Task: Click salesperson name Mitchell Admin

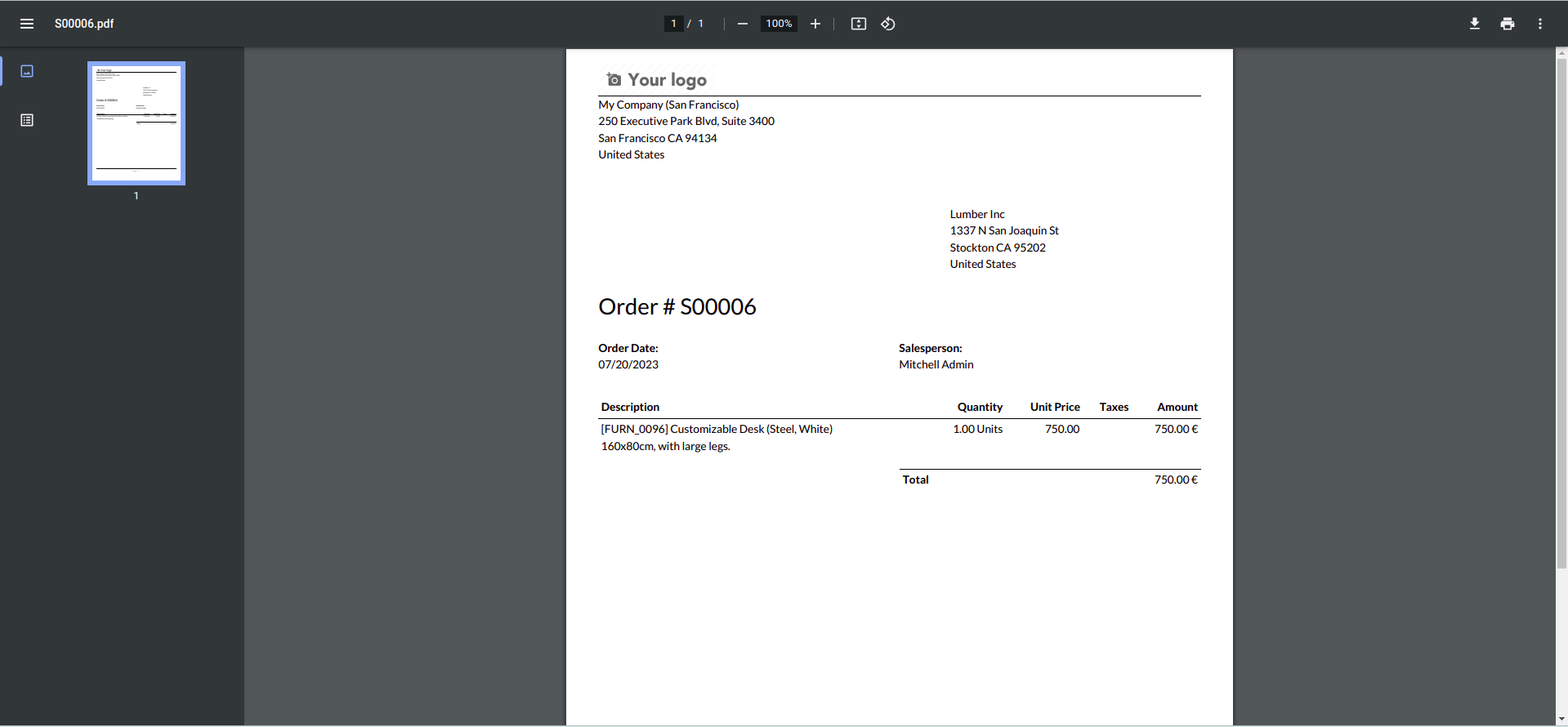Action: [x=936, y=364]
